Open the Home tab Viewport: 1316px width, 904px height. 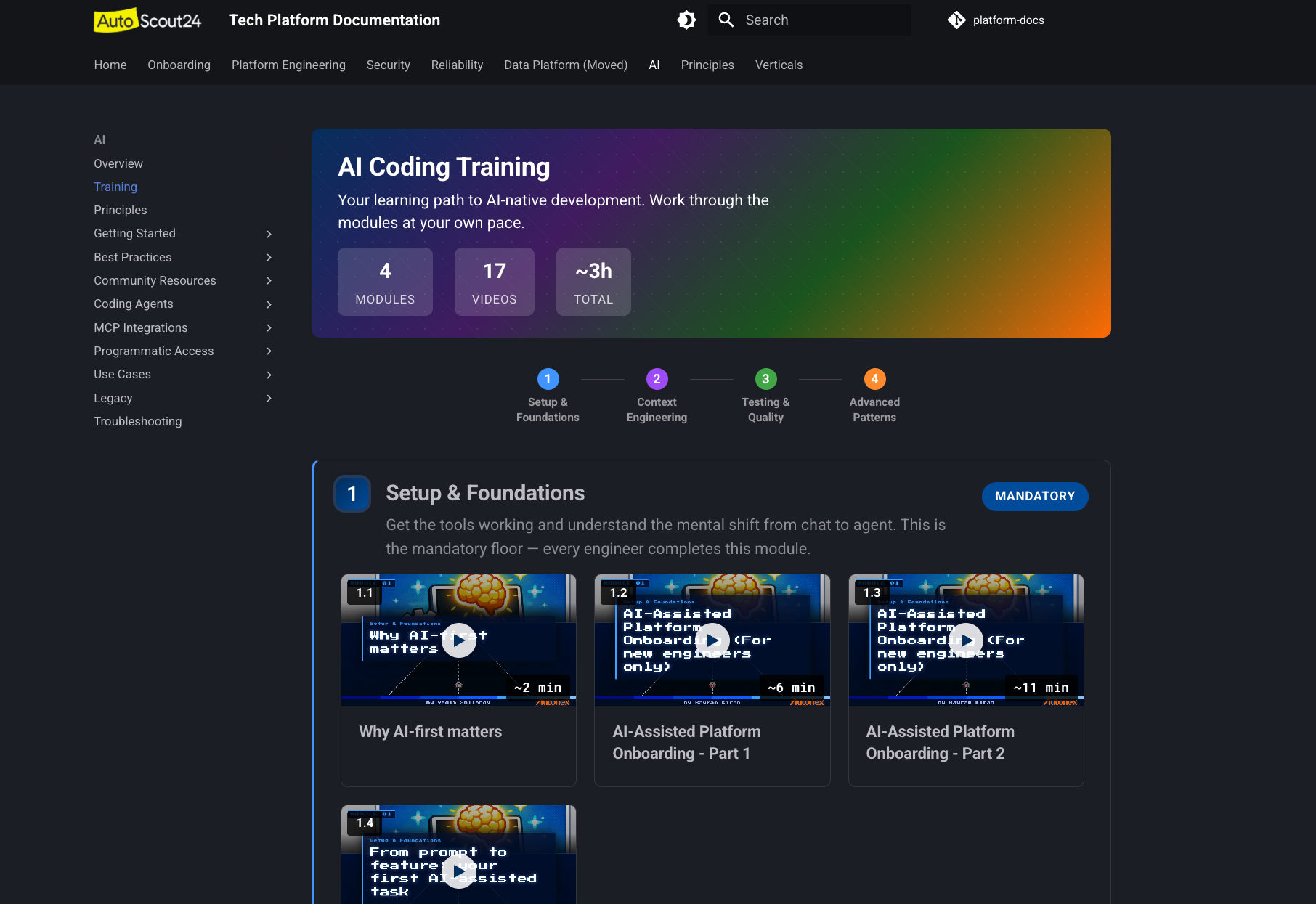point(110,65)
